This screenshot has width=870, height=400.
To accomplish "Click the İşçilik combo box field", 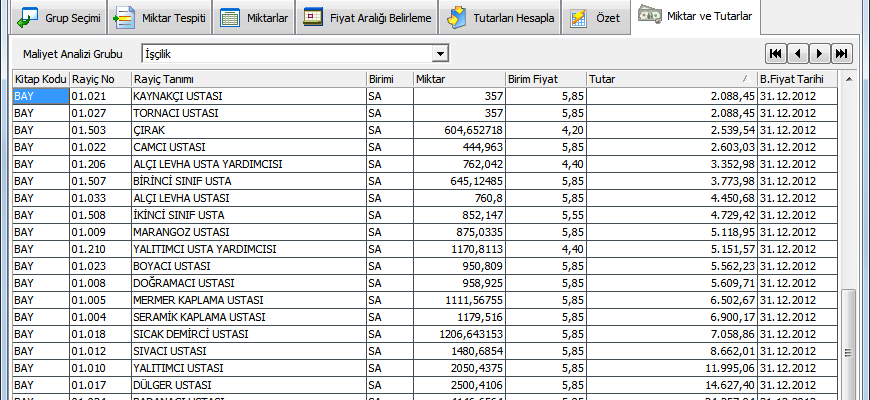I will (x=285, y=54).
